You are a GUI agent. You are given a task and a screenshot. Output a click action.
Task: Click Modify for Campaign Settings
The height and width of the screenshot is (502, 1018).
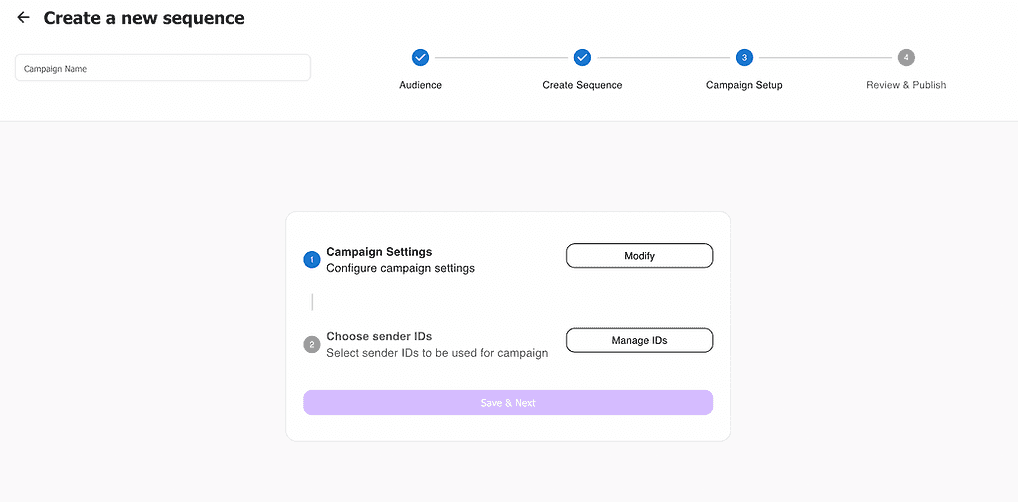pyautogui.click(x=639, y=256)
